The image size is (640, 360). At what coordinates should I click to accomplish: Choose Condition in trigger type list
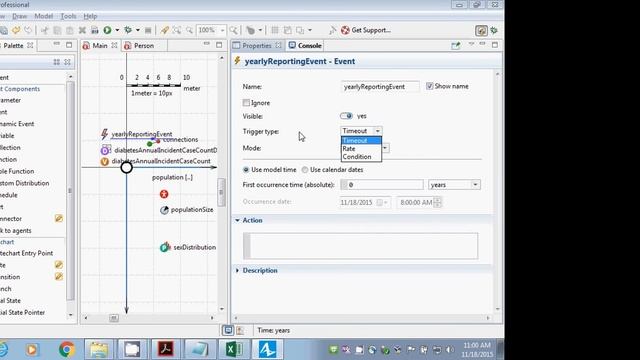(x=361, y=157)
